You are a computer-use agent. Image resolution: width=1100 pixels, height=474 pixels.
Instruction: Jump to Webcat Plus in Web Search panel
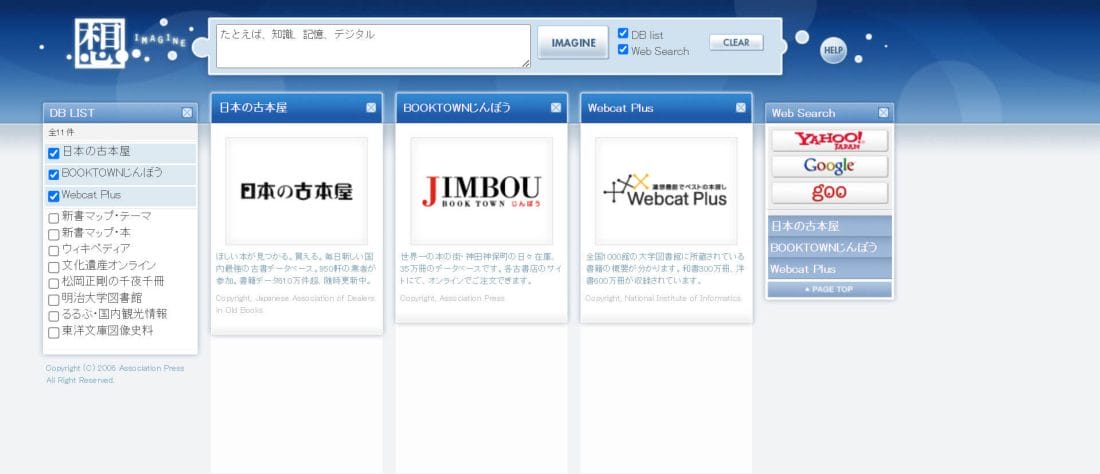tap(829, 269)
